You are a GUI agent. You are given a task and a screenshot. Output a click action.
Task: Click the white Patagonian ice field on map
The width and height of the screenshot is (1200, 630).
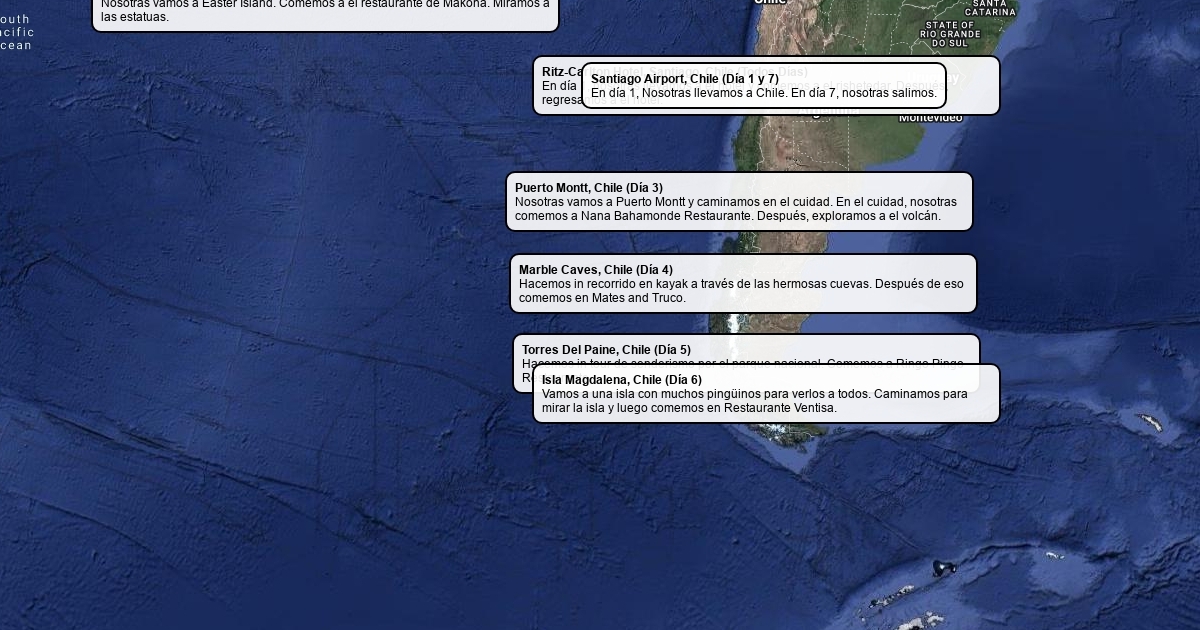pyautogui.click(x=737, y=323)
